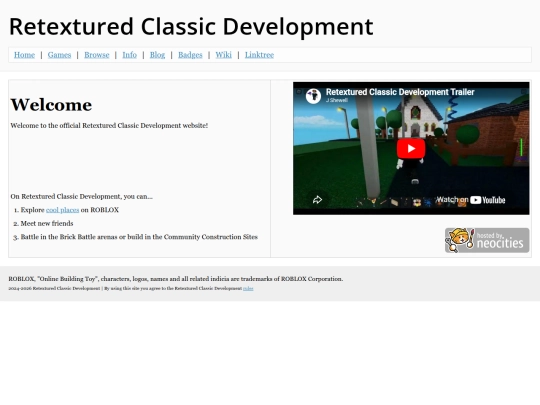The height and width of the screenshot is (405, 540).
Task: Follow the cool places link
Action: [62, 210]
